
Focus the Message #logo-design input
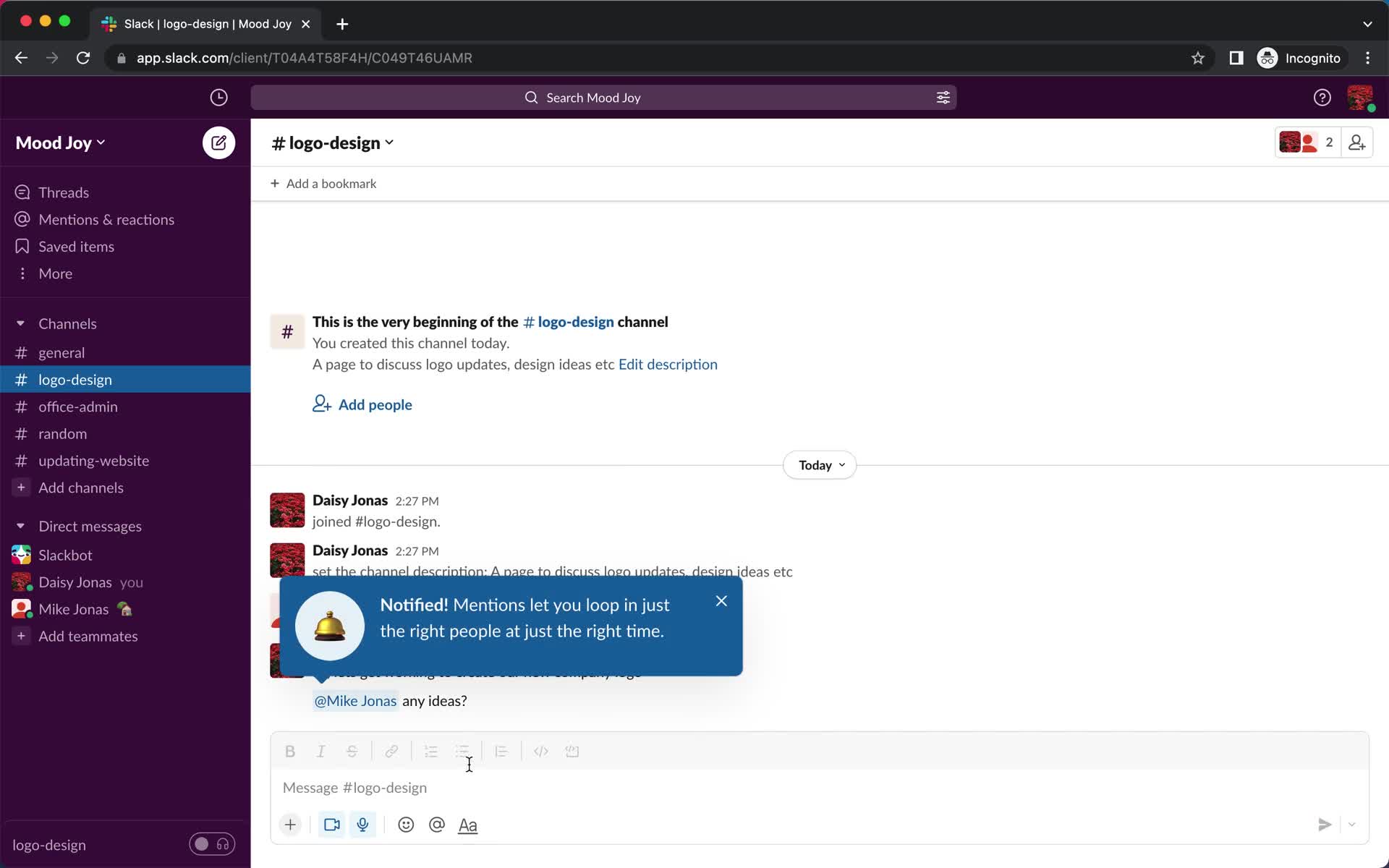point(819,788)
